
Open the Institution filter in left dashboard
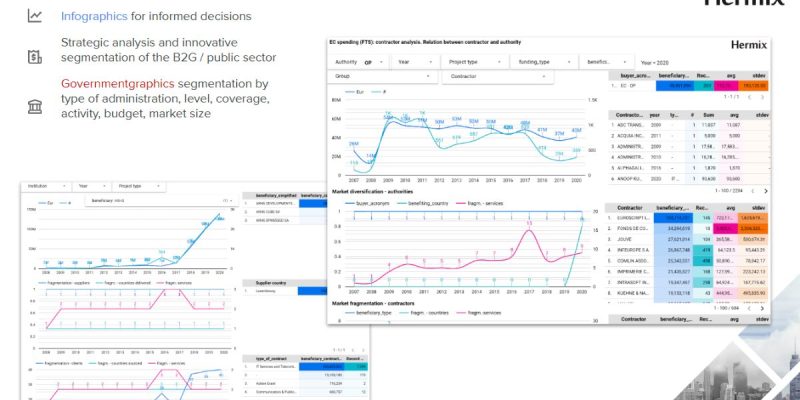pyautogui.click(x=47, y=187)
